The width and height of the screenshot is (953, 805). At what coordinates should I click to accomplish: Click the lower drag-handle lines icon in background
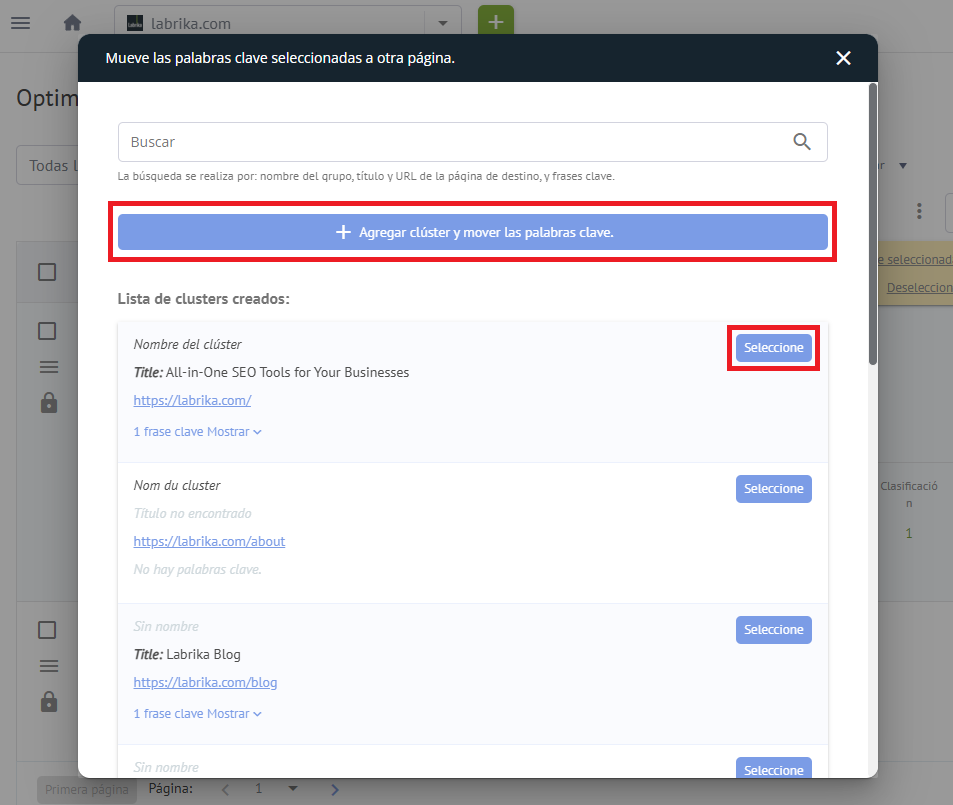49,666
